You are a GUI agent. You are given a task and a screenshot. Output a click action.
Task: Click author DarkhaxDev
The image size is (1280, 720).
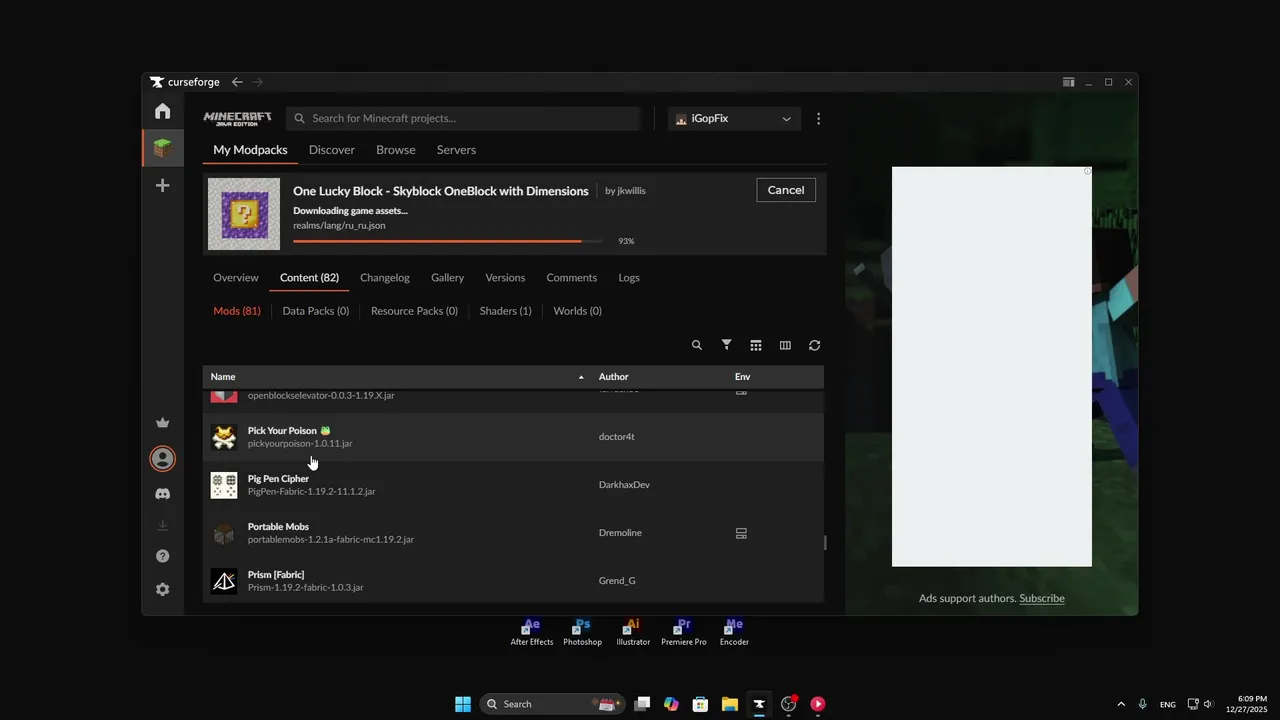[x=624, y=485]
